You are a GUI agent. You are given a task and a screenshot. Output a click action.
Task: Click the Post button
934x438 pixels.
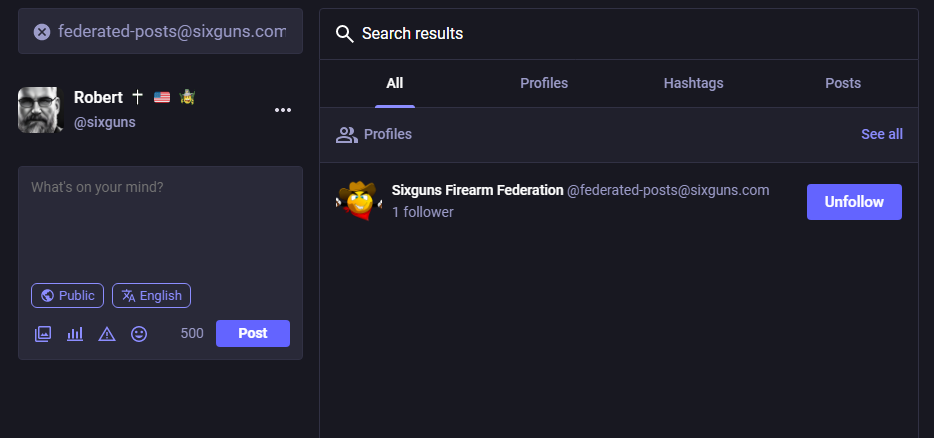point(253,333)
